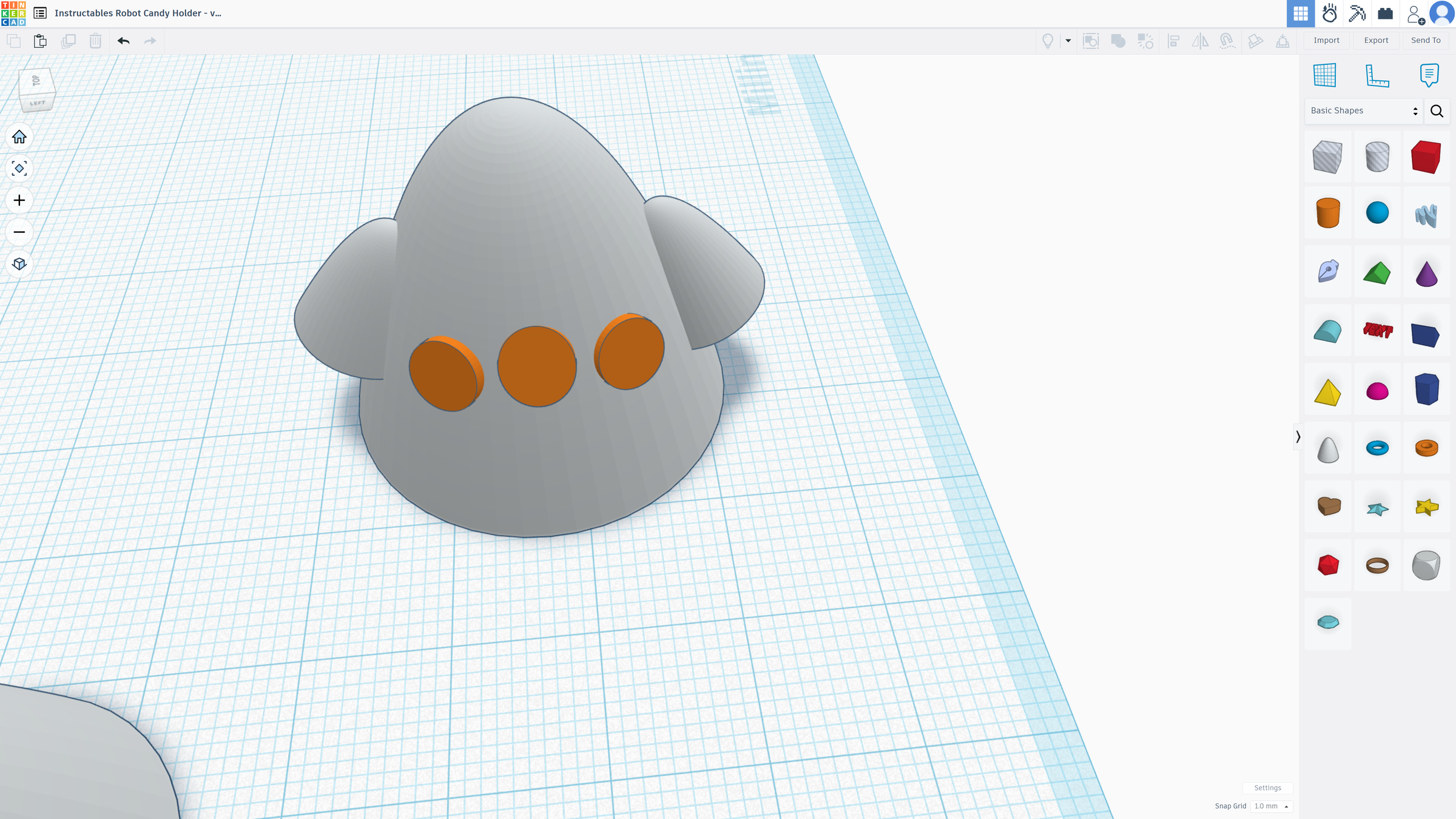Go to home view
Image resolution: width=1456 pixels, height=819 pixels.
point(19,137)
